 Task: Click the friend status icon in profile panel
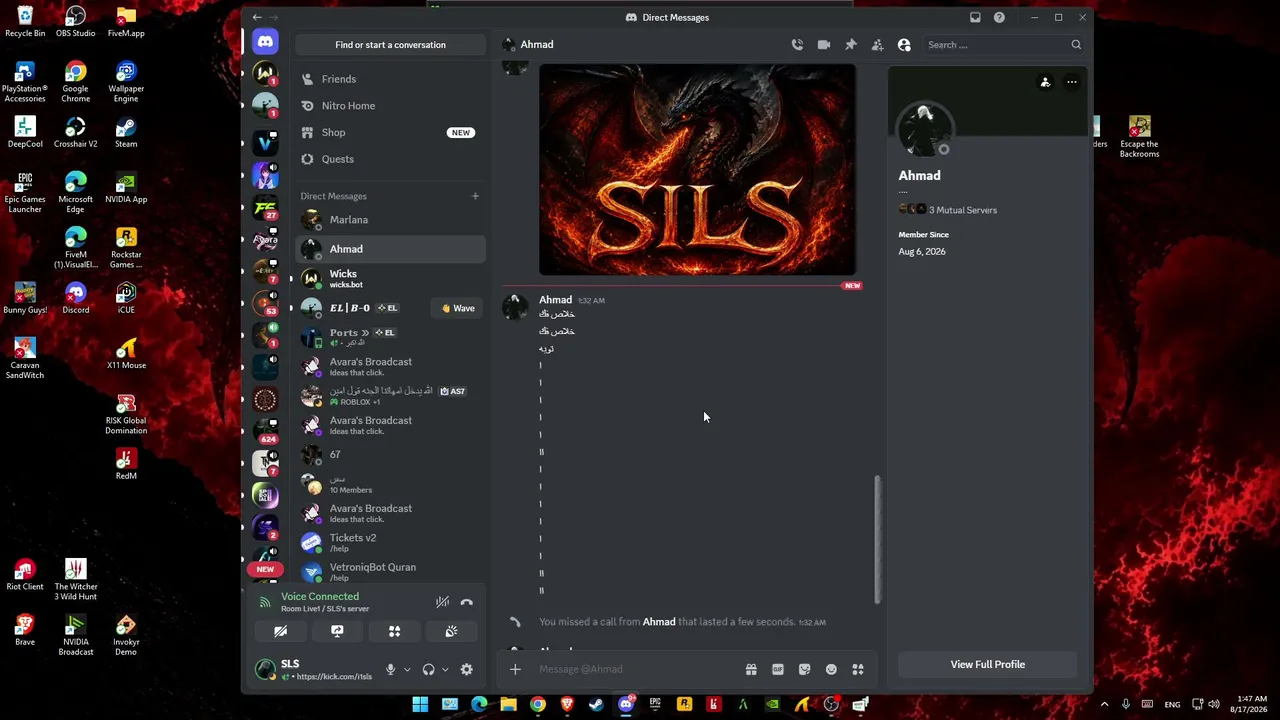click(x=1045, y=82)
